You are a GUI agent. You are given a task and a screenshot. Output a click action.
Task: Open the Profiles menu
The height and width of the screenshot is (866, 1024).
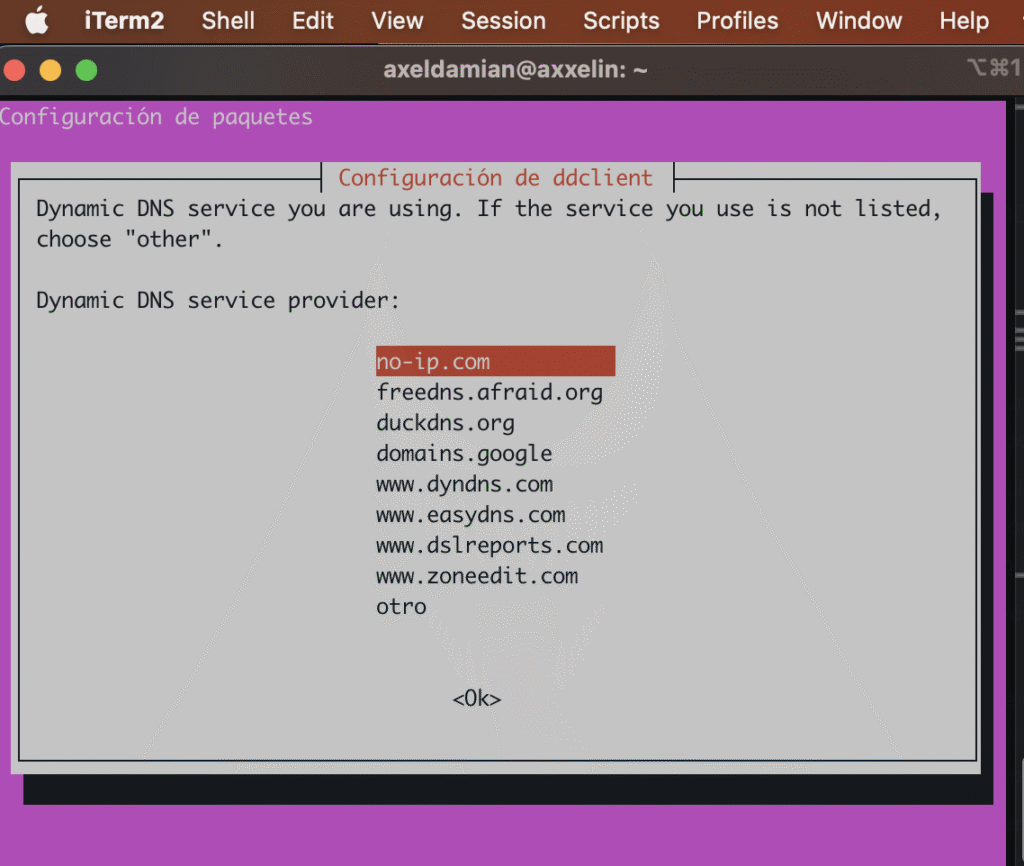coord(737,21)
